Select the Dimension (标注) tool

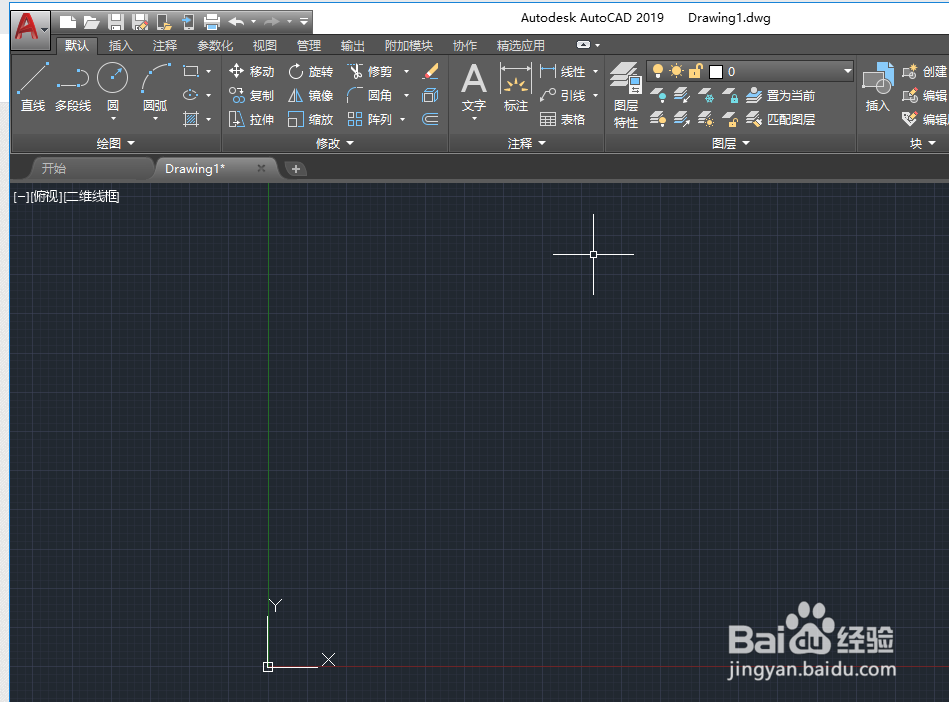tap(516, 88)
